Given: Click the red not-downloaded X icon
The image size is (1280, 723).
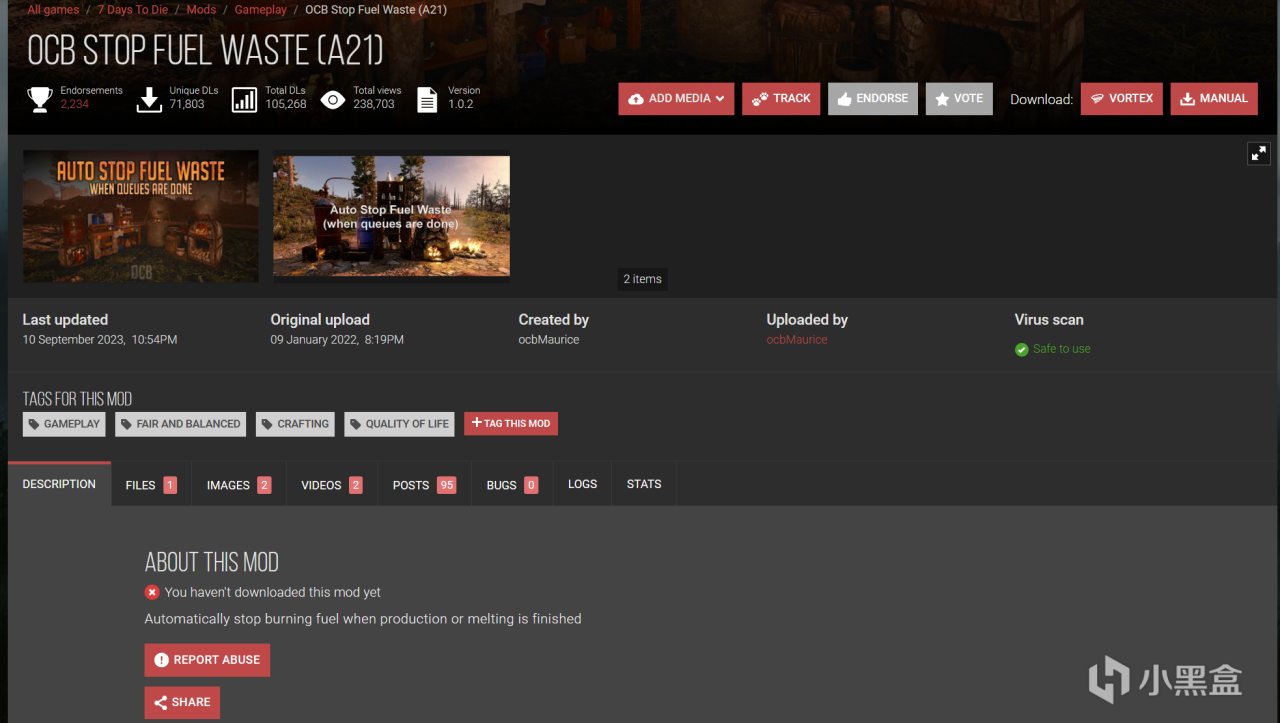Looking at the screenshot, I should pyautogui.click(x=152, y=592).
